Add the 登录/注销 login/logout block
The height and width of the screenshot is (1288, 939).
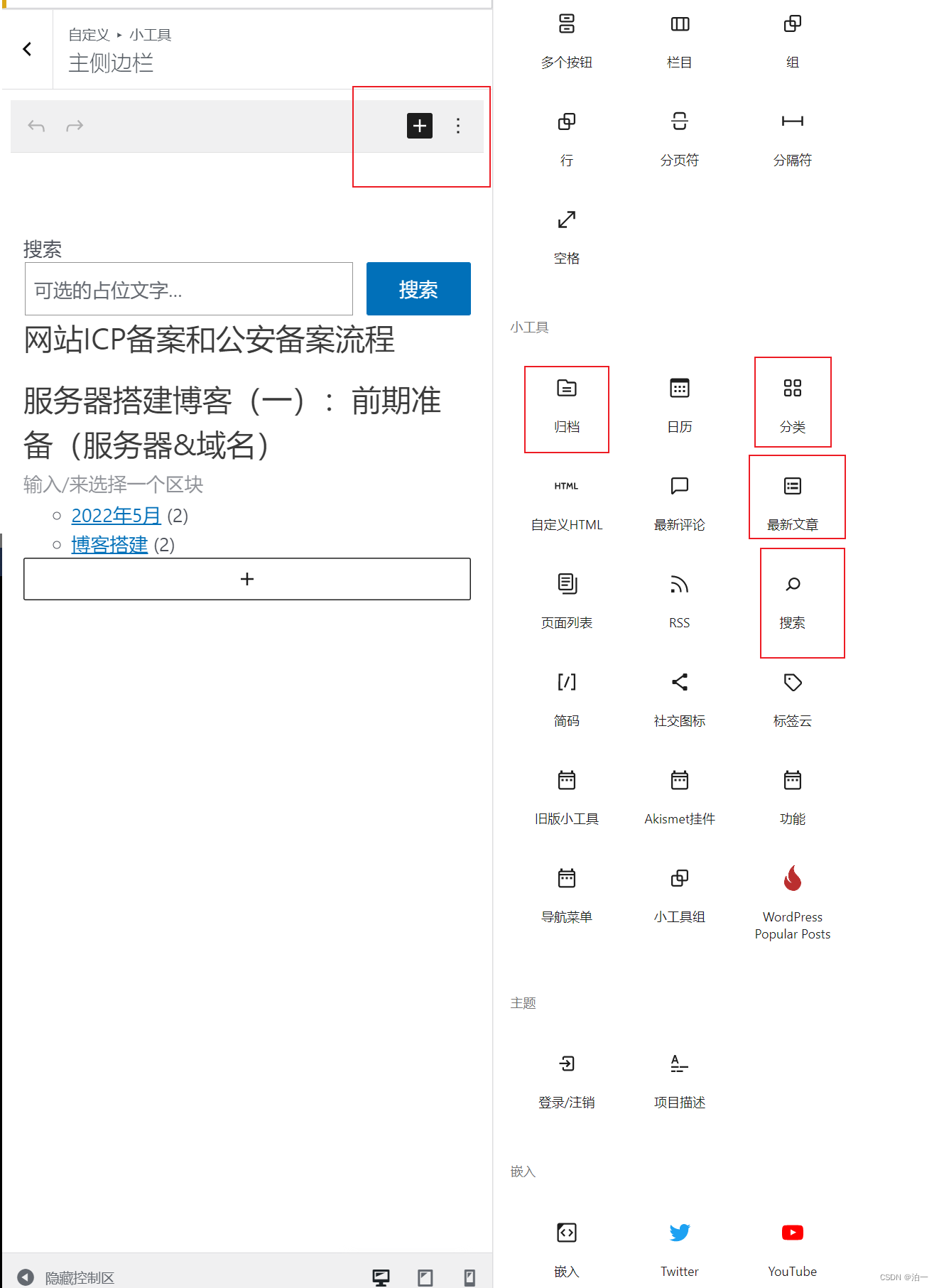tap(566, 1082)
